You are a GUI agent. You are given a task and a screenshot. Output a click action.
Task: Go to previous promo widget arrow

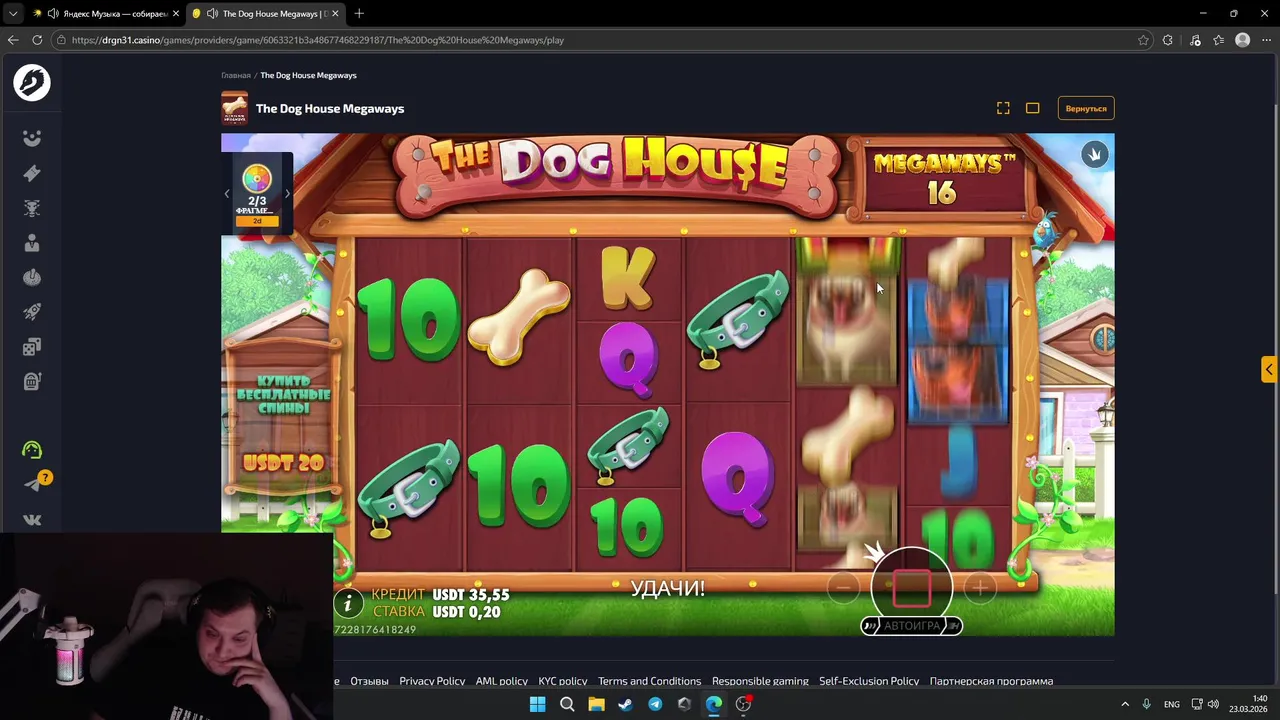click(227, 194)
